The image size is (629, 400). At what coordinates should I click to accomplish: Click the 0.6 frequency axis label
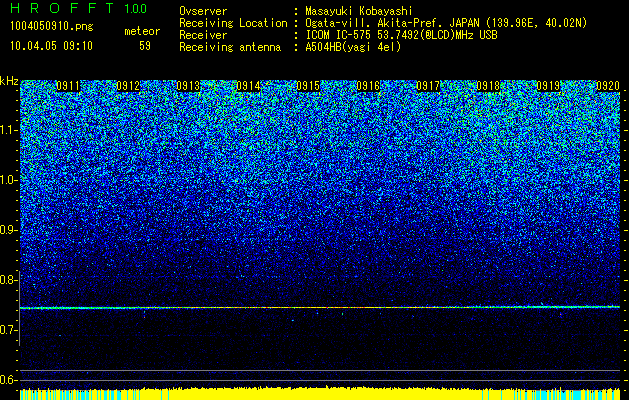[8, 380]
